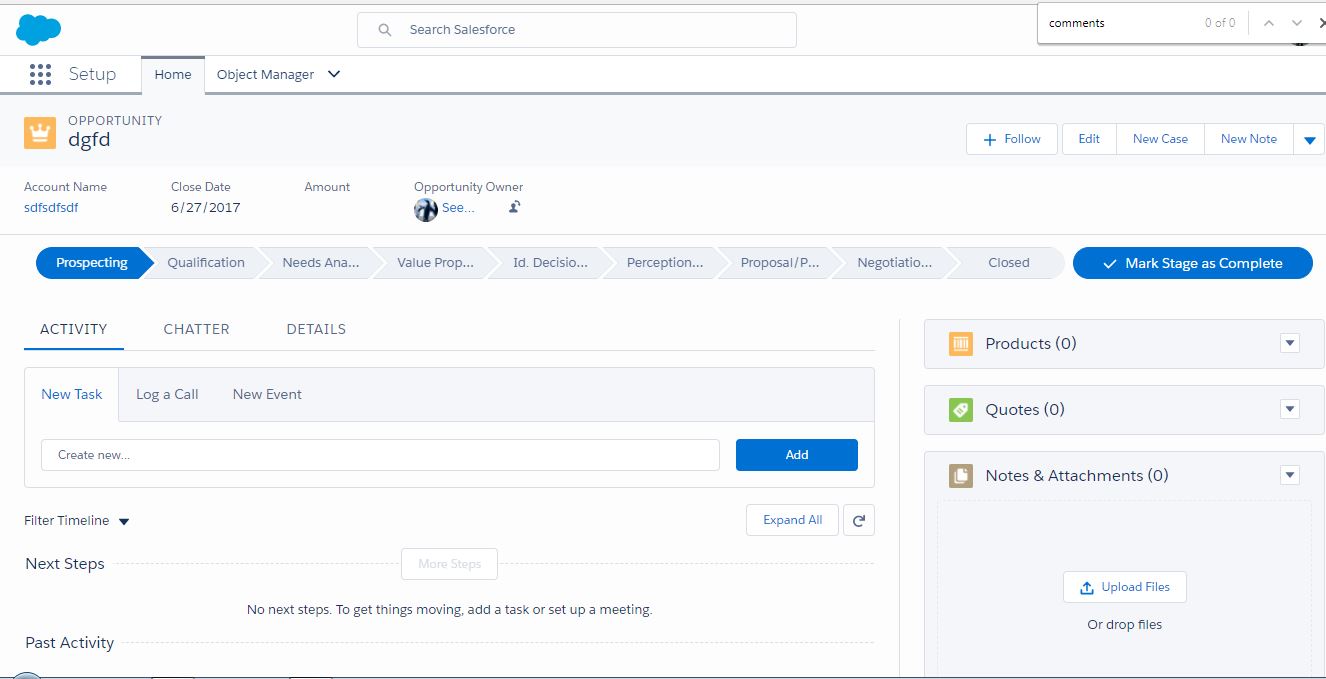Open the more actions dropdown beside New Note
The image size is (1326, 679).
pyautogui.click(x=1309, y=139)
